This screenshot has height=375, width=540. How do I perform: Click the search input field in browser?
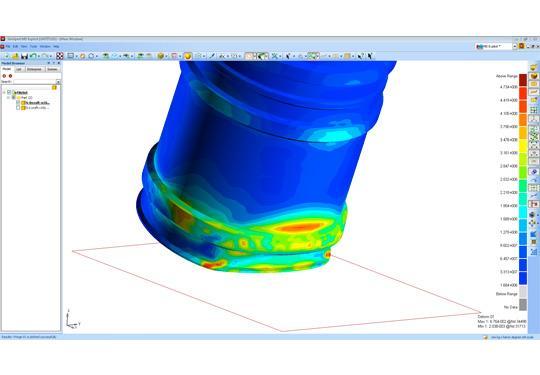[34, 82]
